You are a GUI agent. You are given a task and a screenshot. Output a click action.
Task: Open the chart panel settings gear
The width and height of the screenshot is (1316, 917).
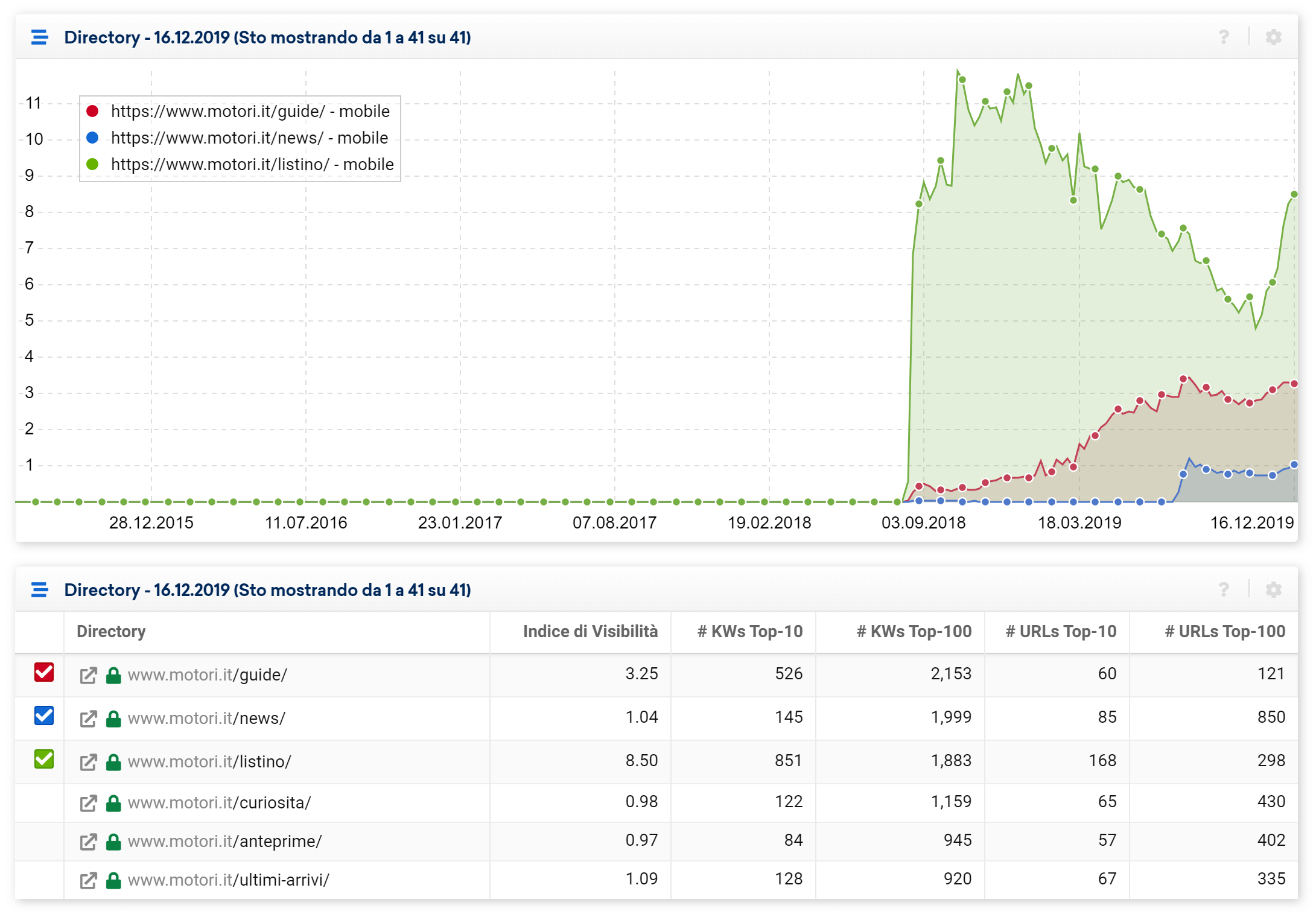[1273, 37]
